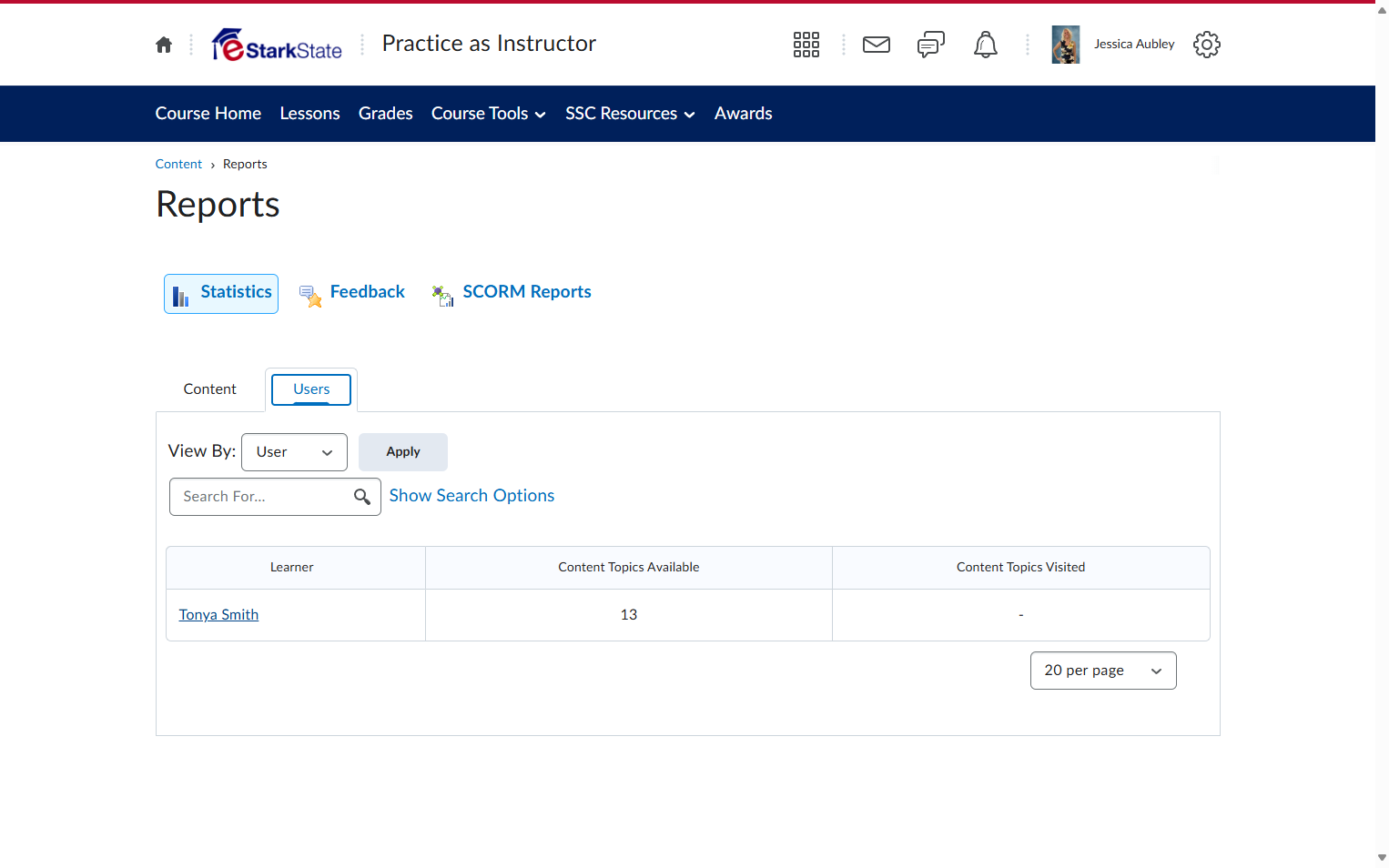Open the admin tools gear icon
This screenshot has height=868, width=1389.
tap(1207, 45)
